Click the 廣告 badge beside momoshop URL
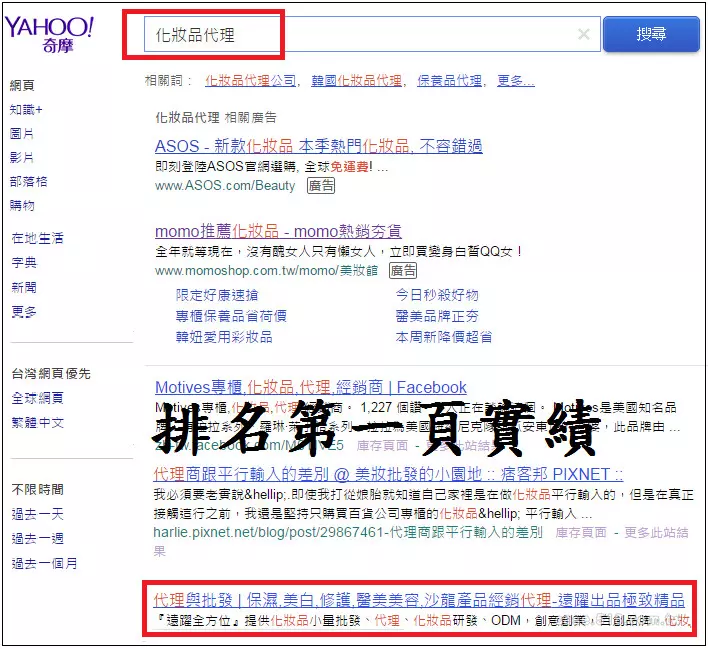 click(x=403, y=271)
